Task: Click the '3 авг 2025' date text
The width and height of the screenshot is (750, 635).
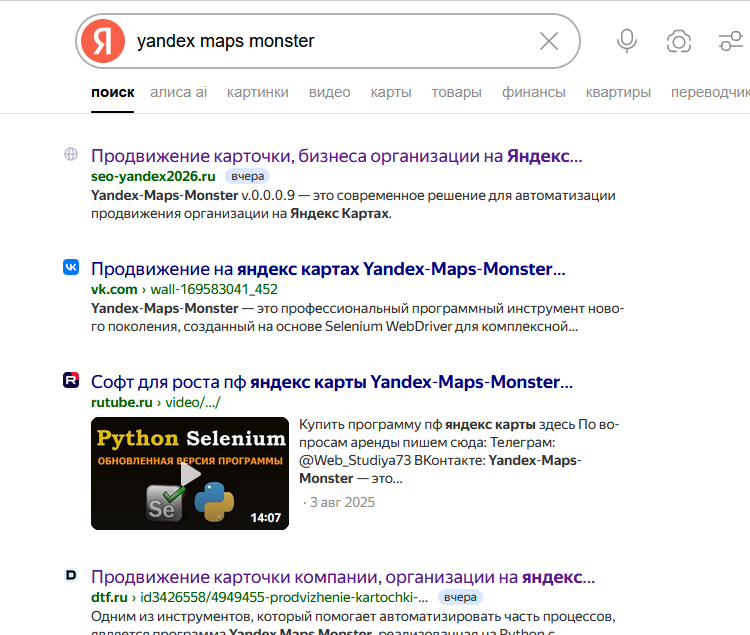Action: coord(342,502)
